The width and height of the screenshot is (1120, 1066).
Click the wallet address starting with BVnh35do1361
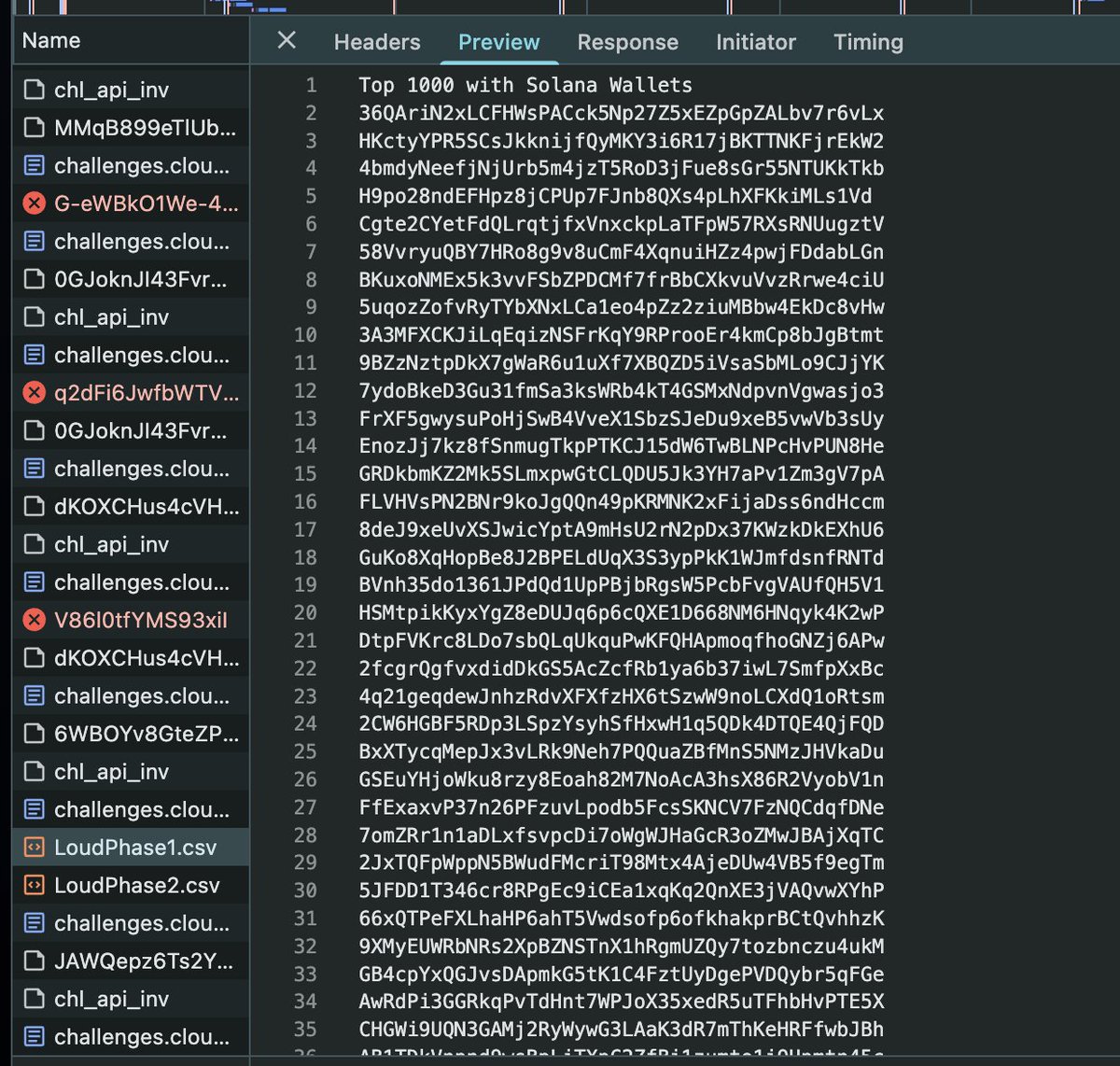pos(622,584)
